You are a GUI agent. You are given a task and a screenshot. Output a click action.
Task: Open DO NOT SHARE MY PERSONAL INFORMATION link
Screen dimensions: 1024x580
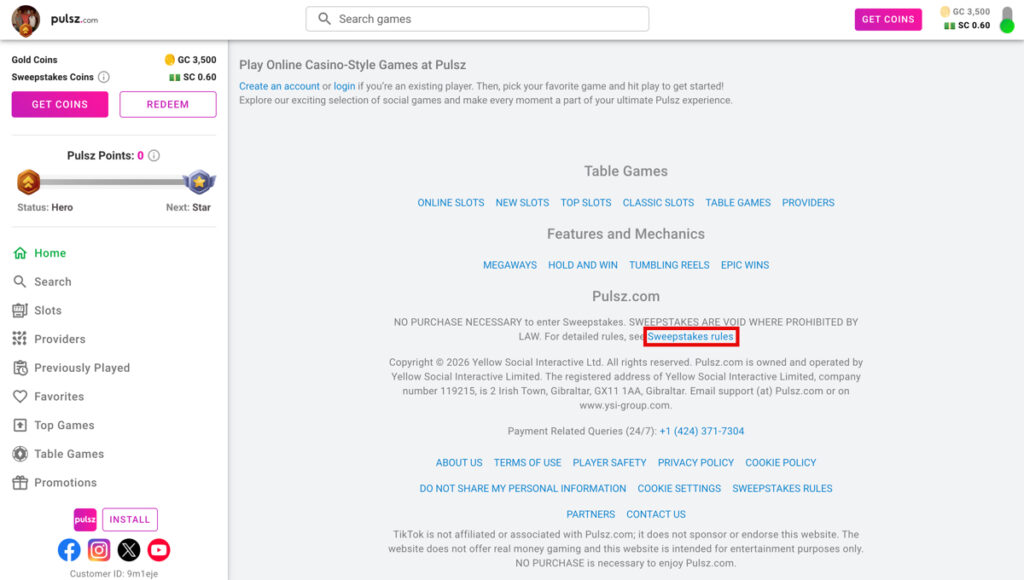[522, 489]
